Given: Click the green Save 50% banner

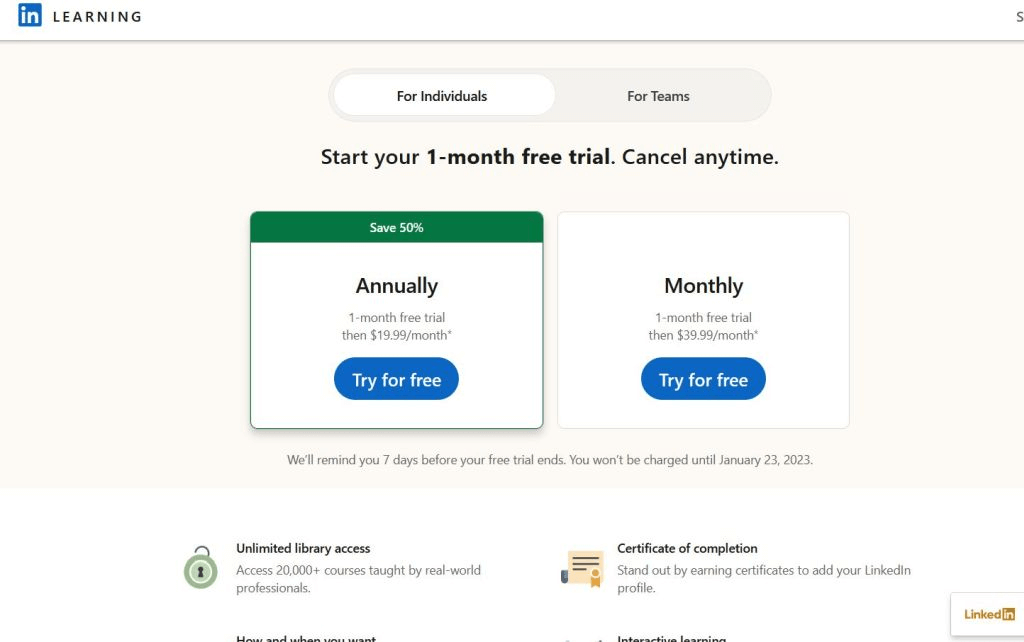Looking at the screenshot, I should (x=396, y=228).
